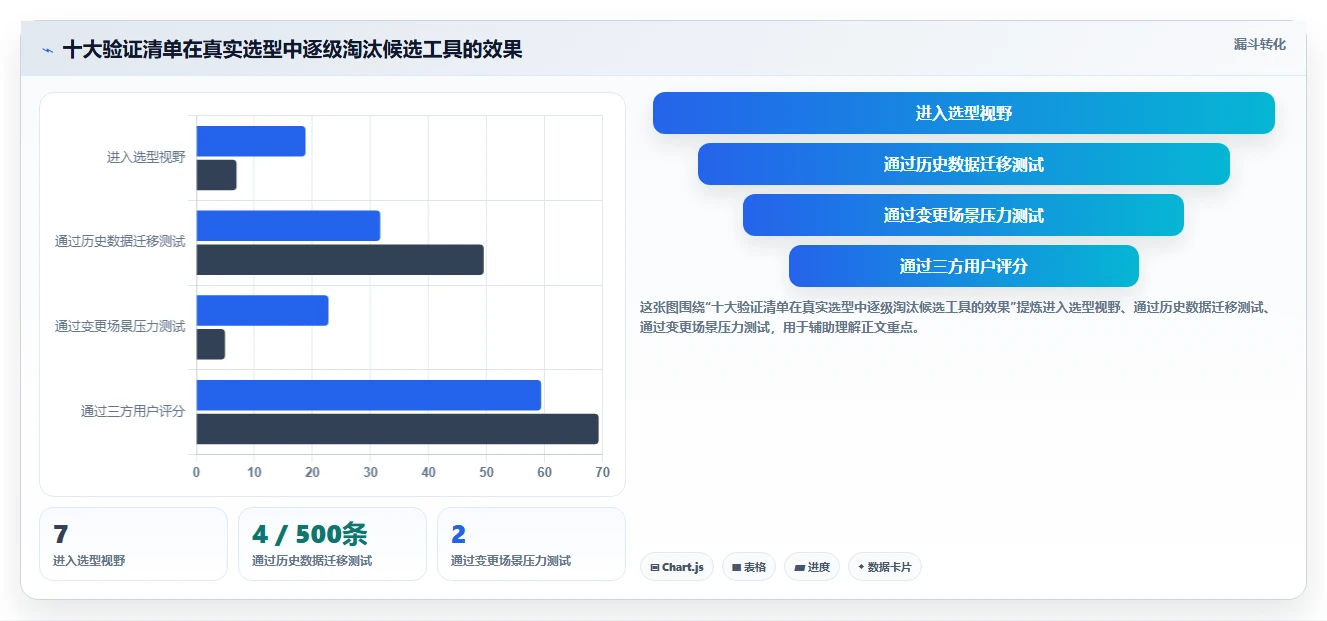Click the dark bar for 通过历史数据迁移测试

click(x=340, y=260)
